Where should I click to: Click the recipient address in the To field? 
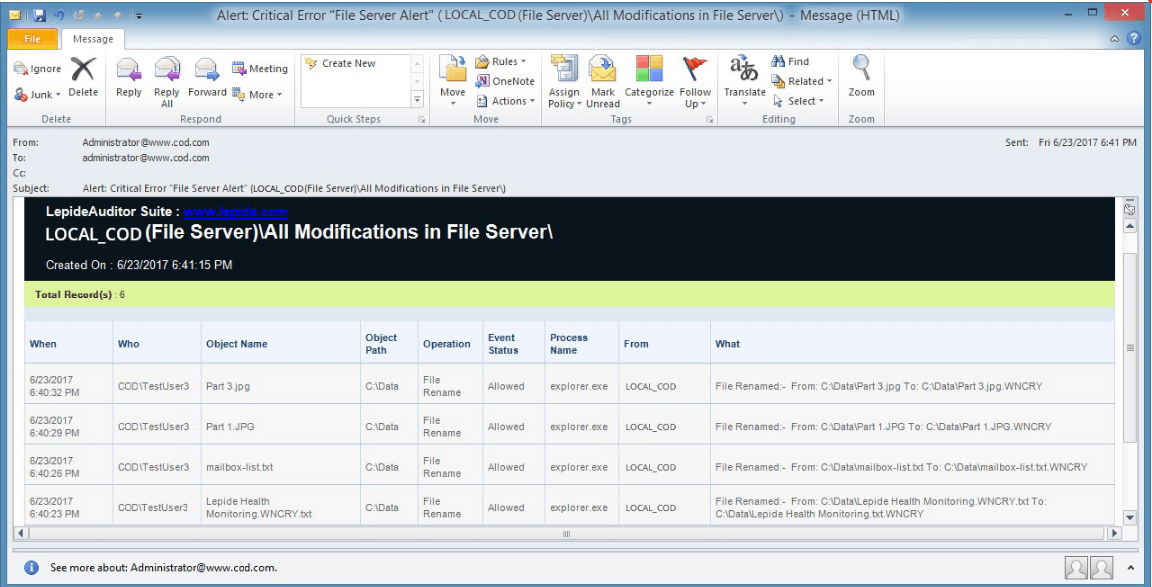(x=146, y=157)
